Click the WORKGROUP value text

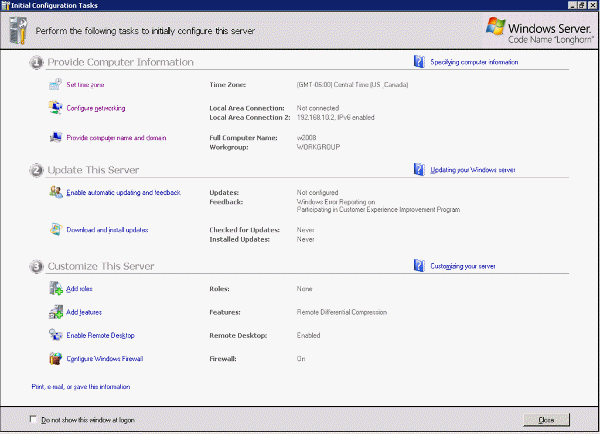pos(318,147)
